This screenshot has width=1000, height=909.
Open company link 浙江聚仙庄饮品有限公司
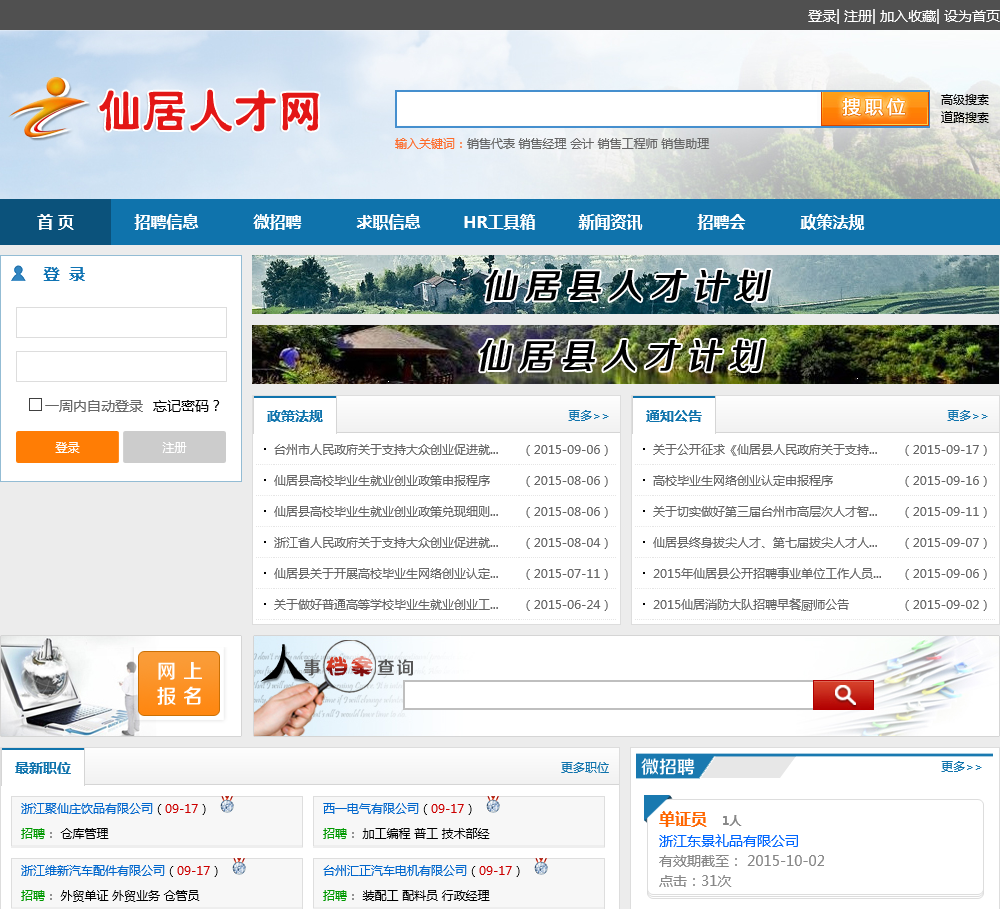click(x=87, y=809)
